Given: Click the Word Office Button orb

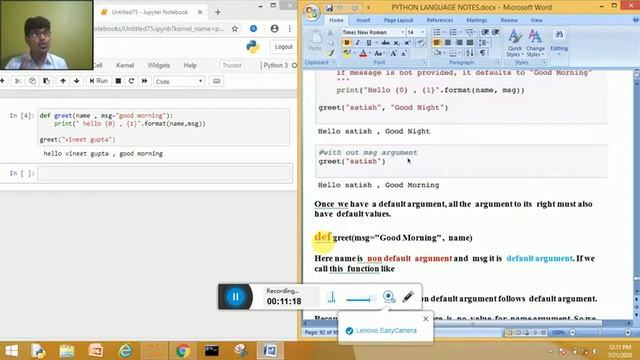Looking at the screenshot, I should pyautogui.click(x=312, y=12).
